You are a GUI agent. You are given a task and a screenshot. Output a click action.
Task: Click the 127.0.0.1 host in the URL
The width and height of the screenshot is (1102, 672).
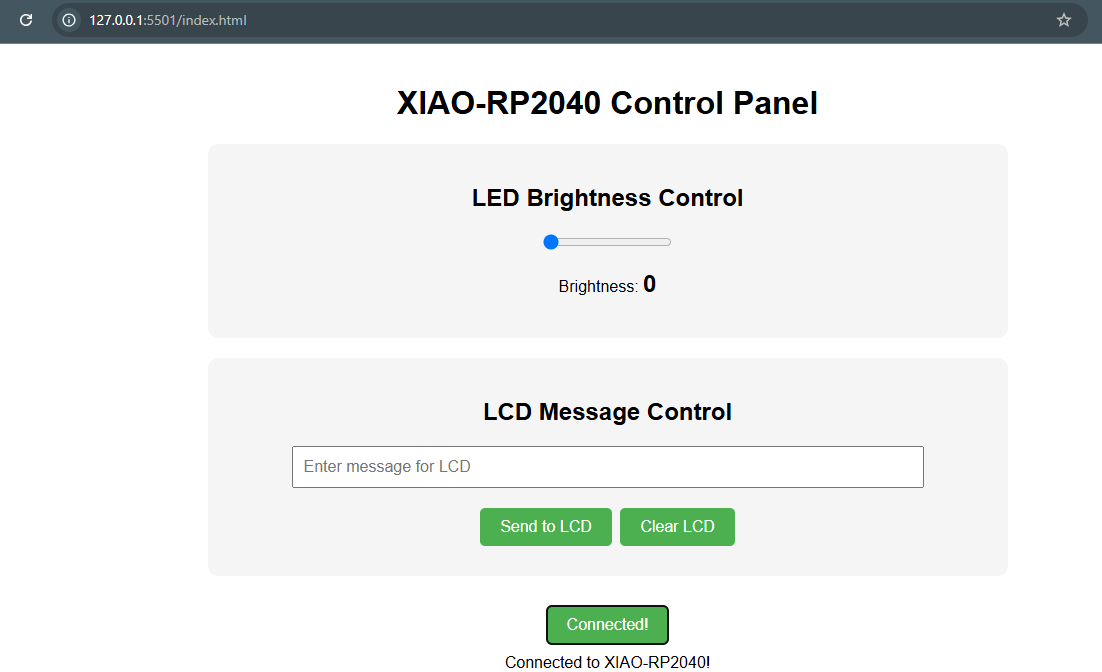click(116, 20)
